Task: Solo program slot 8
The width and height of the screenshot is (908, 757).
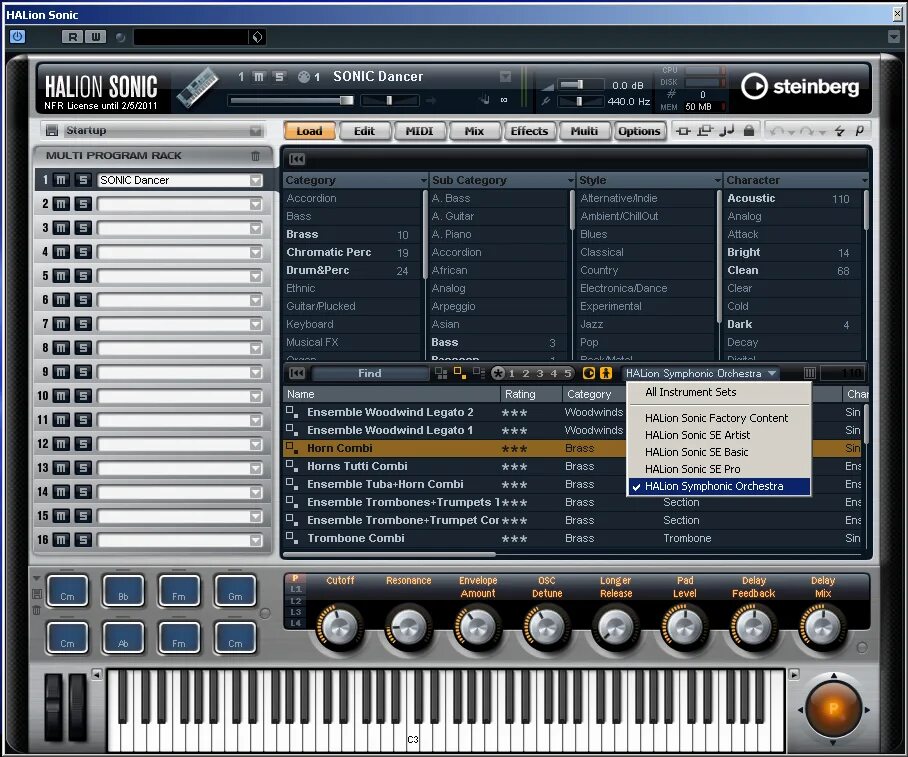Action: click(x=83, y=348)
